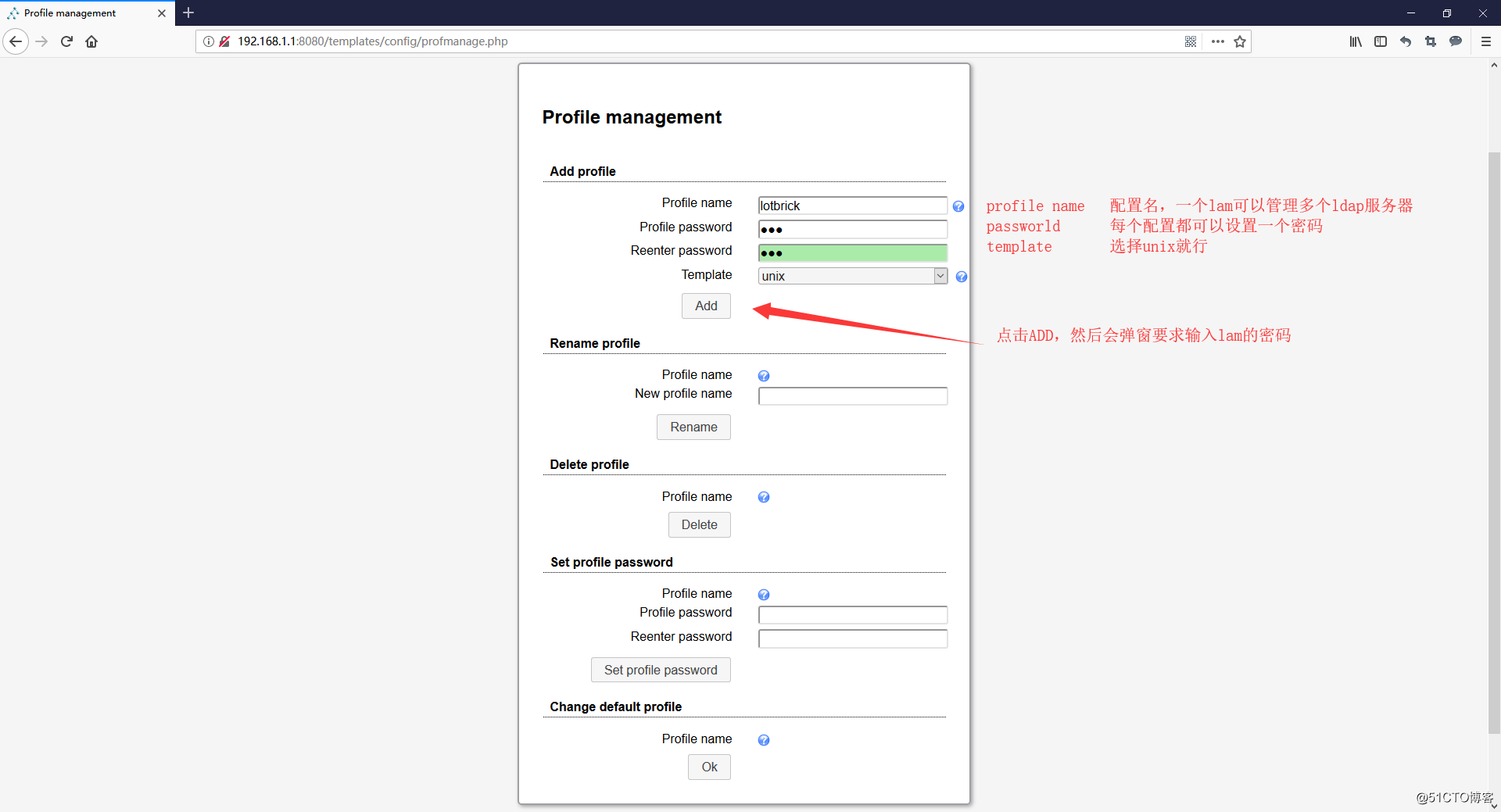Open page actions three-dot menu
This screenshot has height=812, width=1501.
click(x=1217, y=41)
